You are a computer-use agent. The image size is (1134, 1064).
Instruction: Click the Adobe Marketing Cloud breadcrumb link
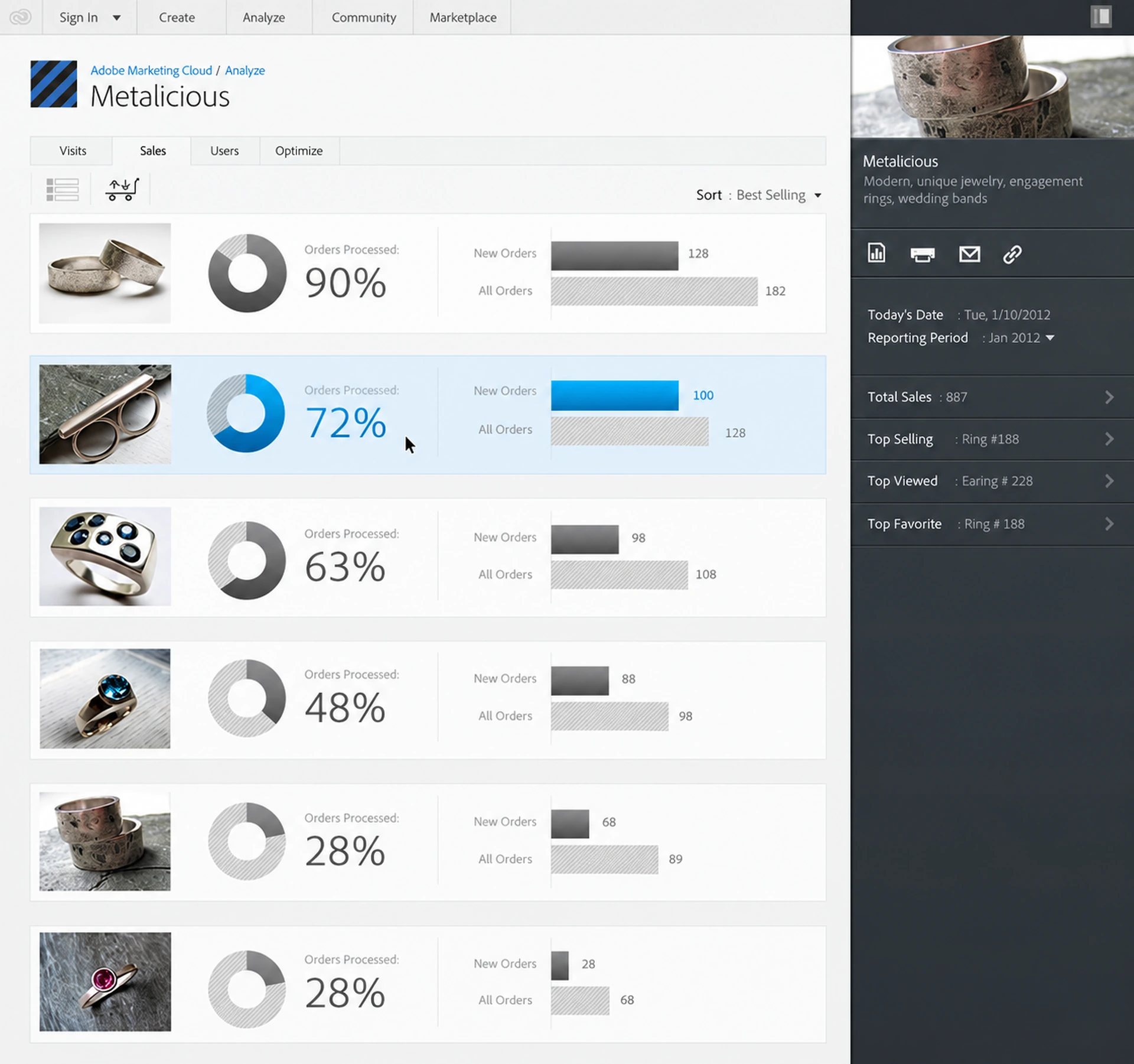[x=151, y=70]
